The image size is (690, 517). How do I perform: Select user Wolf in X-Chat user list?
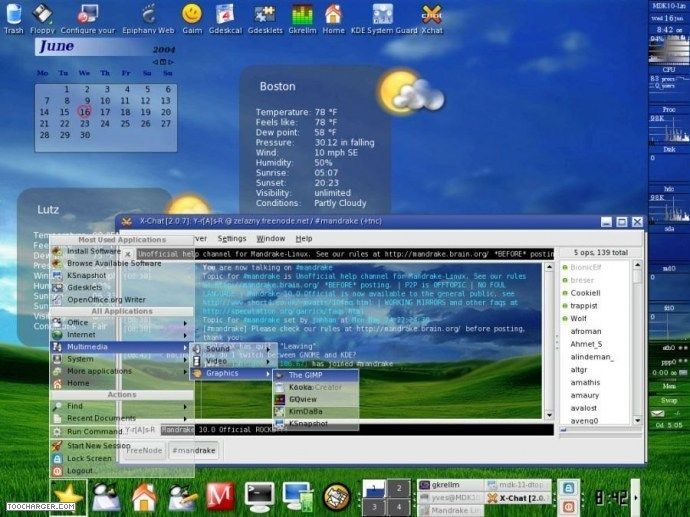[x=578, y=319]
